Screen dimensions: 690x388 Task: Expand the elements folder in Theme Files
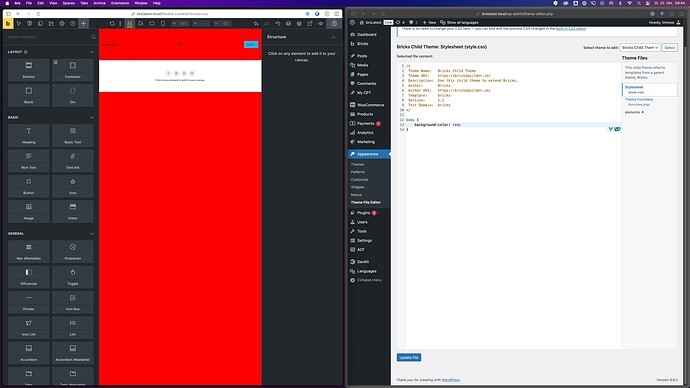tap(634, 112)
